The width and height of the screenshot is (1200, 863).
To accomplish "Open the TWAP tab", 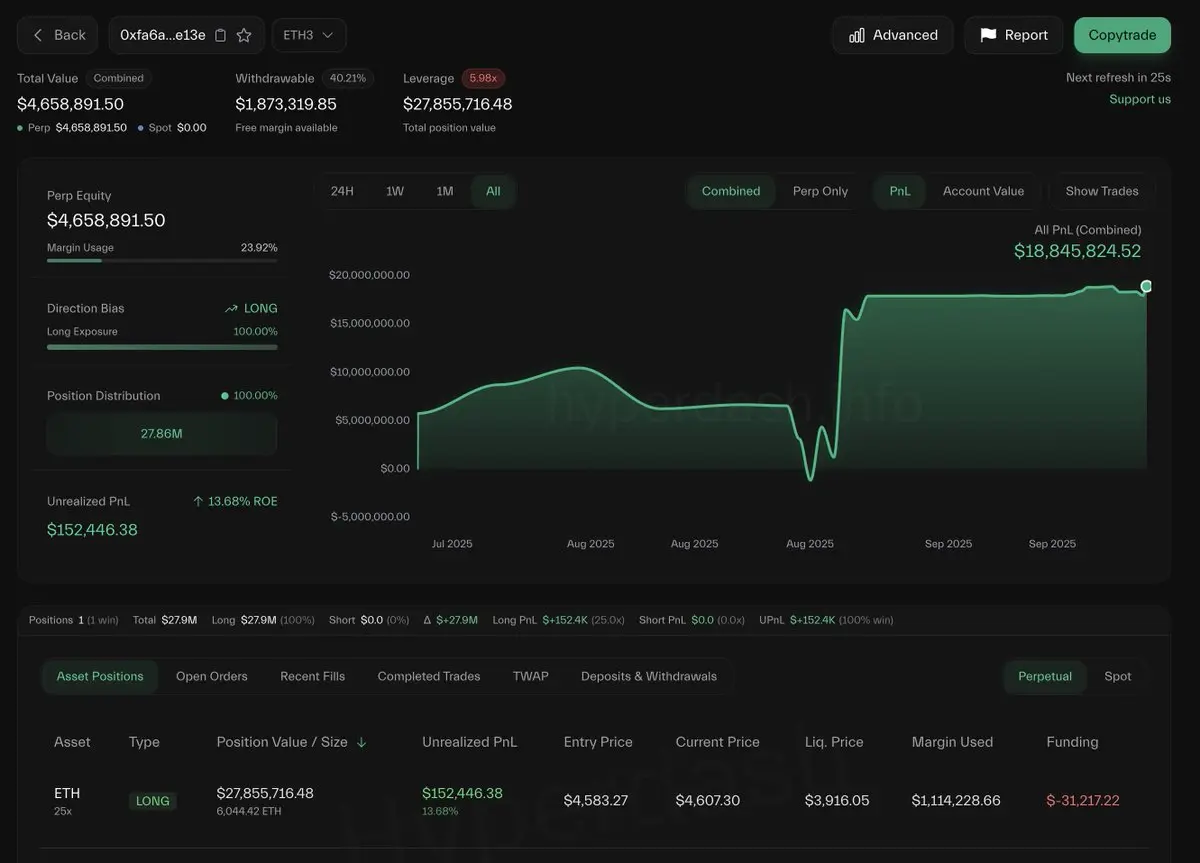I will click(x=531, y=677).
